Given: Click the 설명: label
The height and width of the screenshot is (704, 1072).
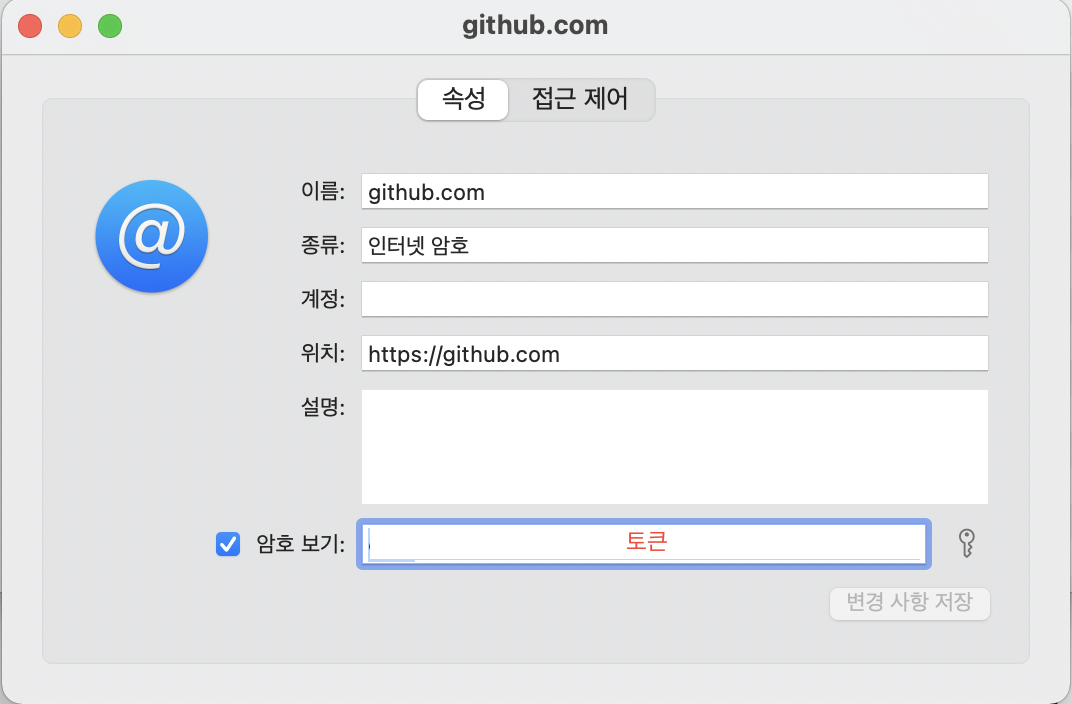Looking at the screenshot, I should (323, 407).
